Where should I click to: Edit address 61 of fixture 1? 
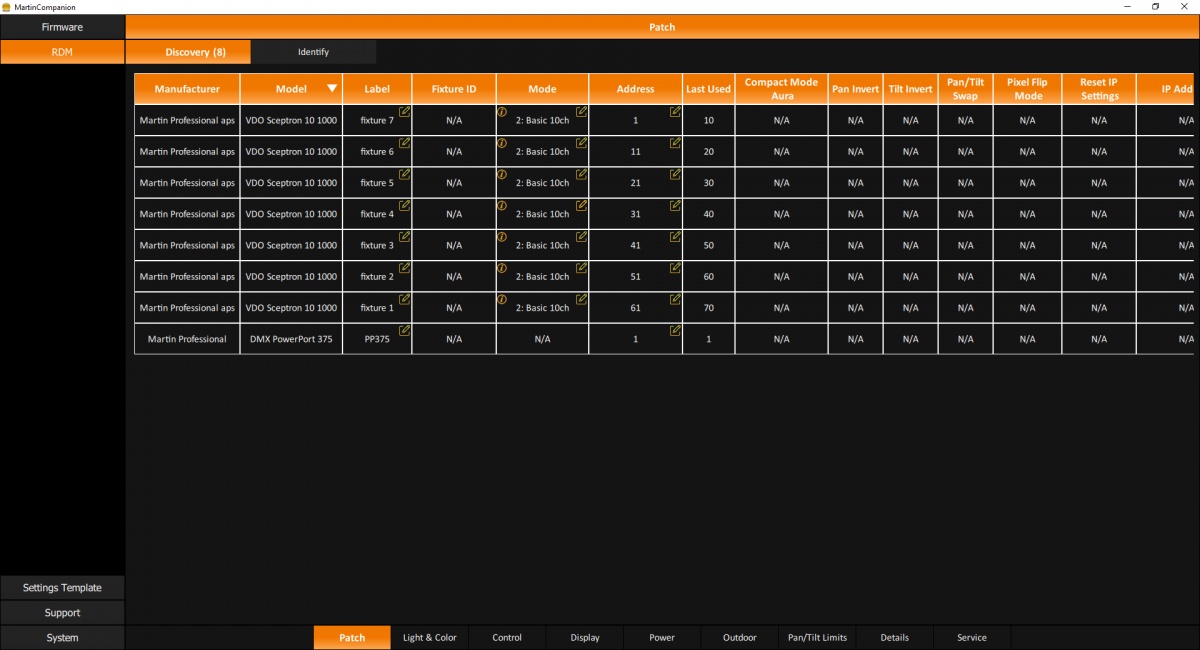tap(676, 299)
